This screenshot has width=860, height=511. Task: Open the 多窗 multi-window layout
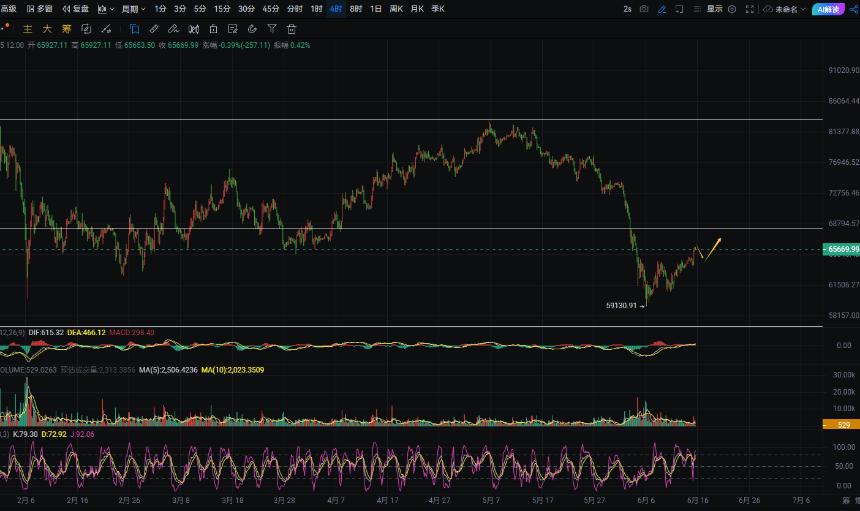39,9
